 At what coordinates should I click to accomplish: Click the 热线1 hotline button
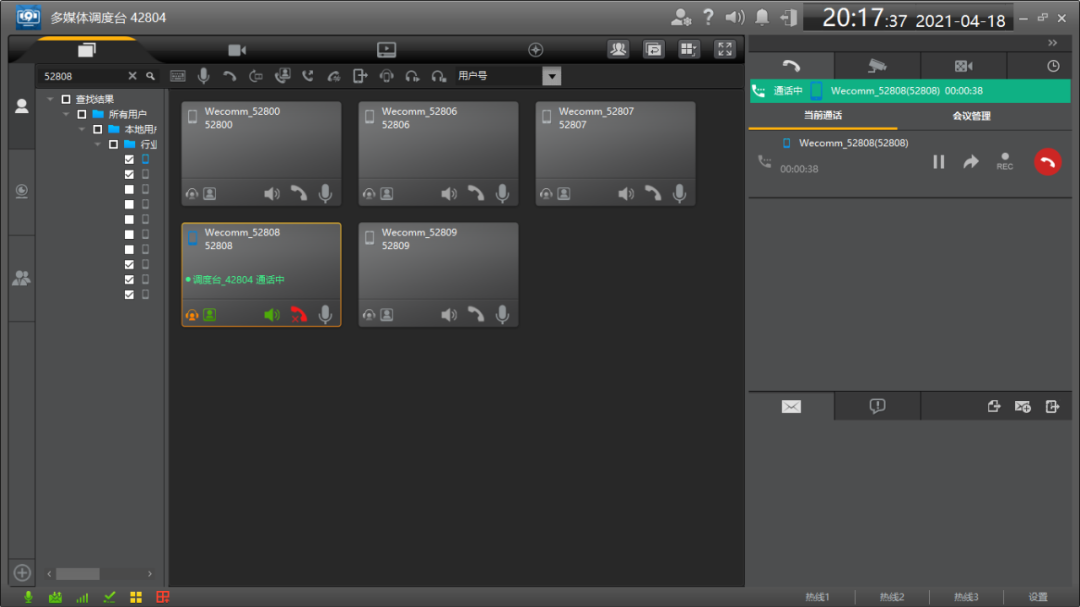[818, 597]
